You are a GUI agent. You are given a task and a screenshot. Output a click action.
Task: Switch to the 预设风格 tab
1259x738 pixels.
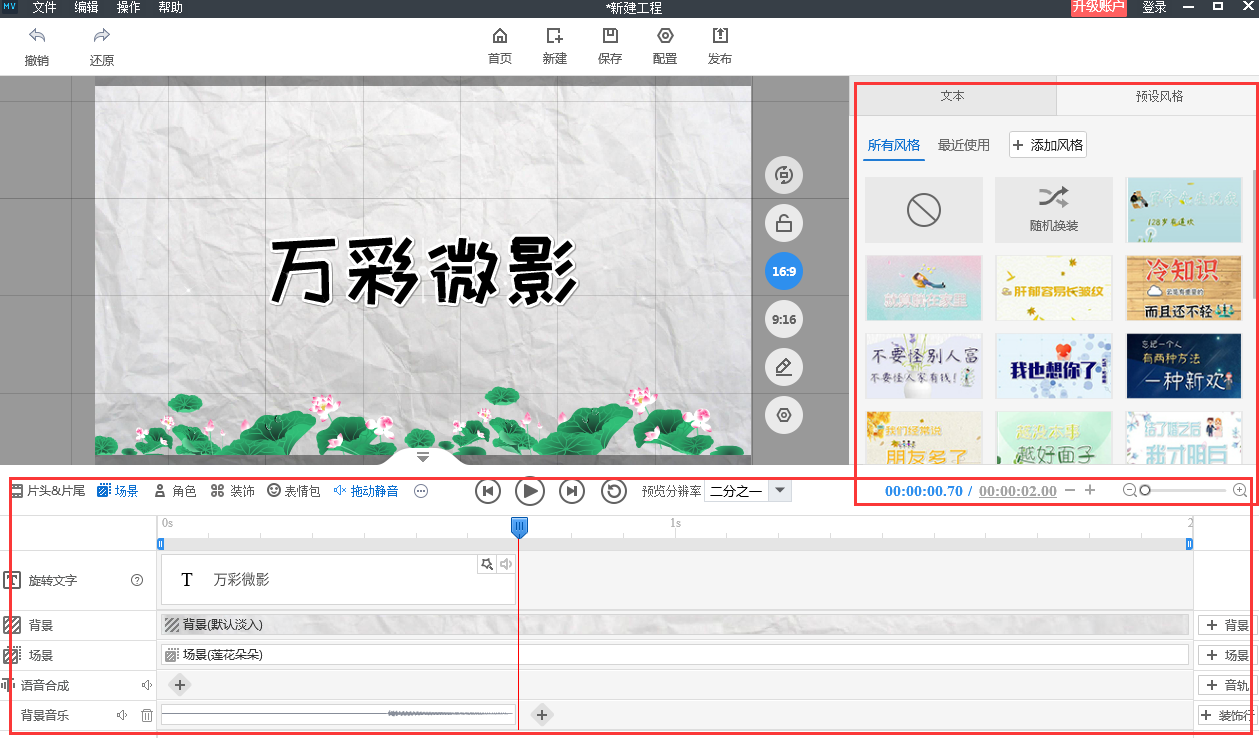[1158, 97]
